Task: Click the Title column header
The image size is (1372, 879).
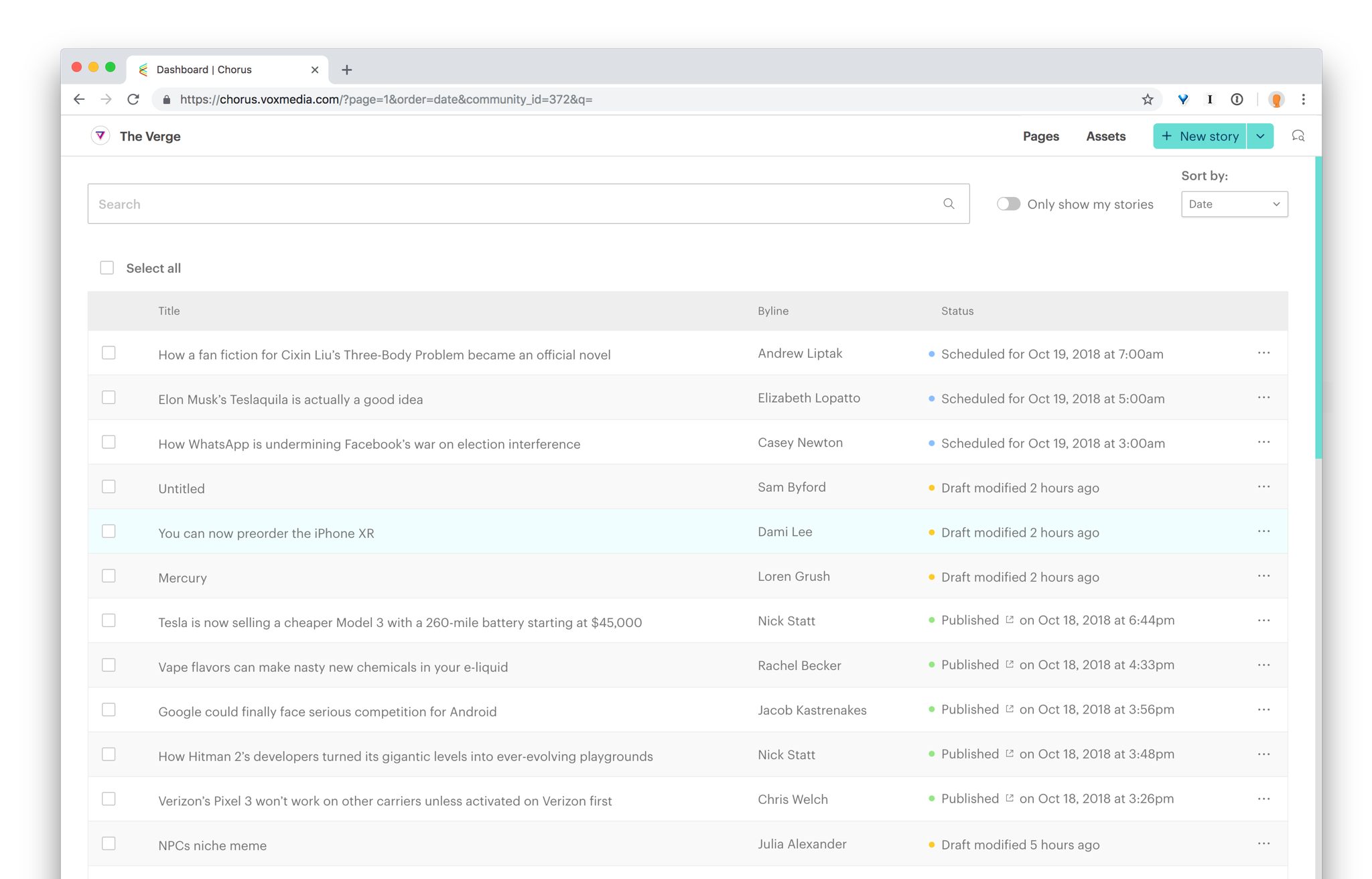Action: 169,311
